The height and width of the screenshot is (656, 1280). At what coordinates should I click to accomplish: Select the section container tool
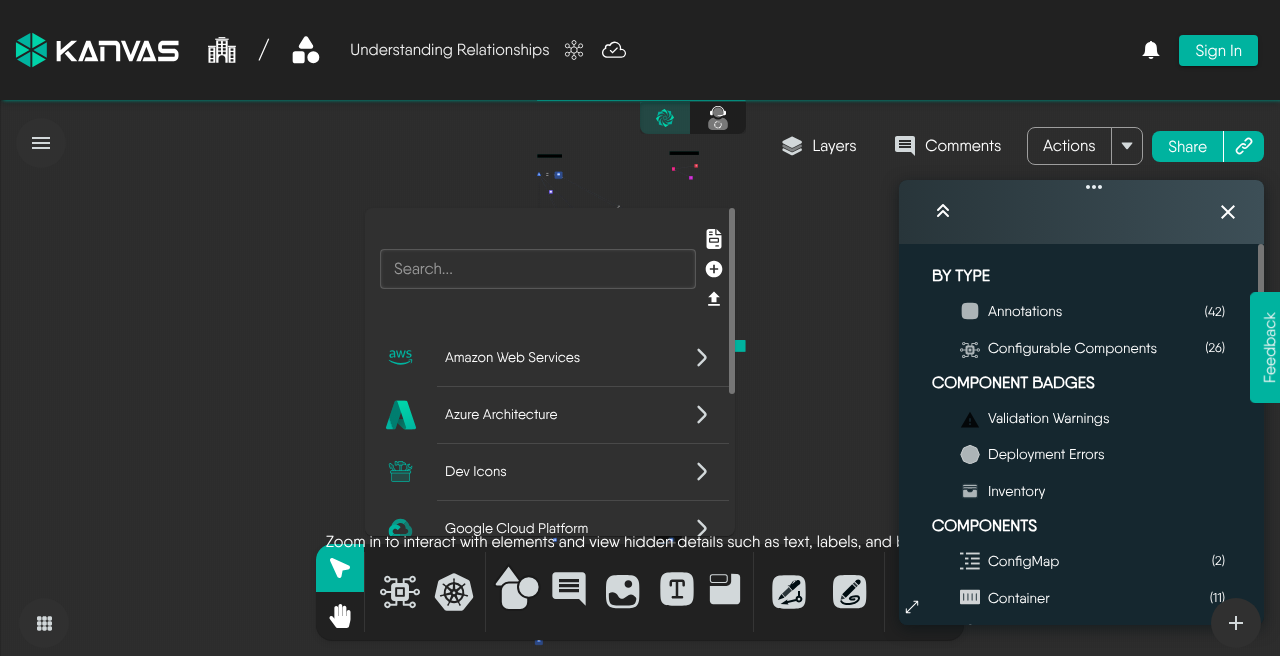coord(724,589)
